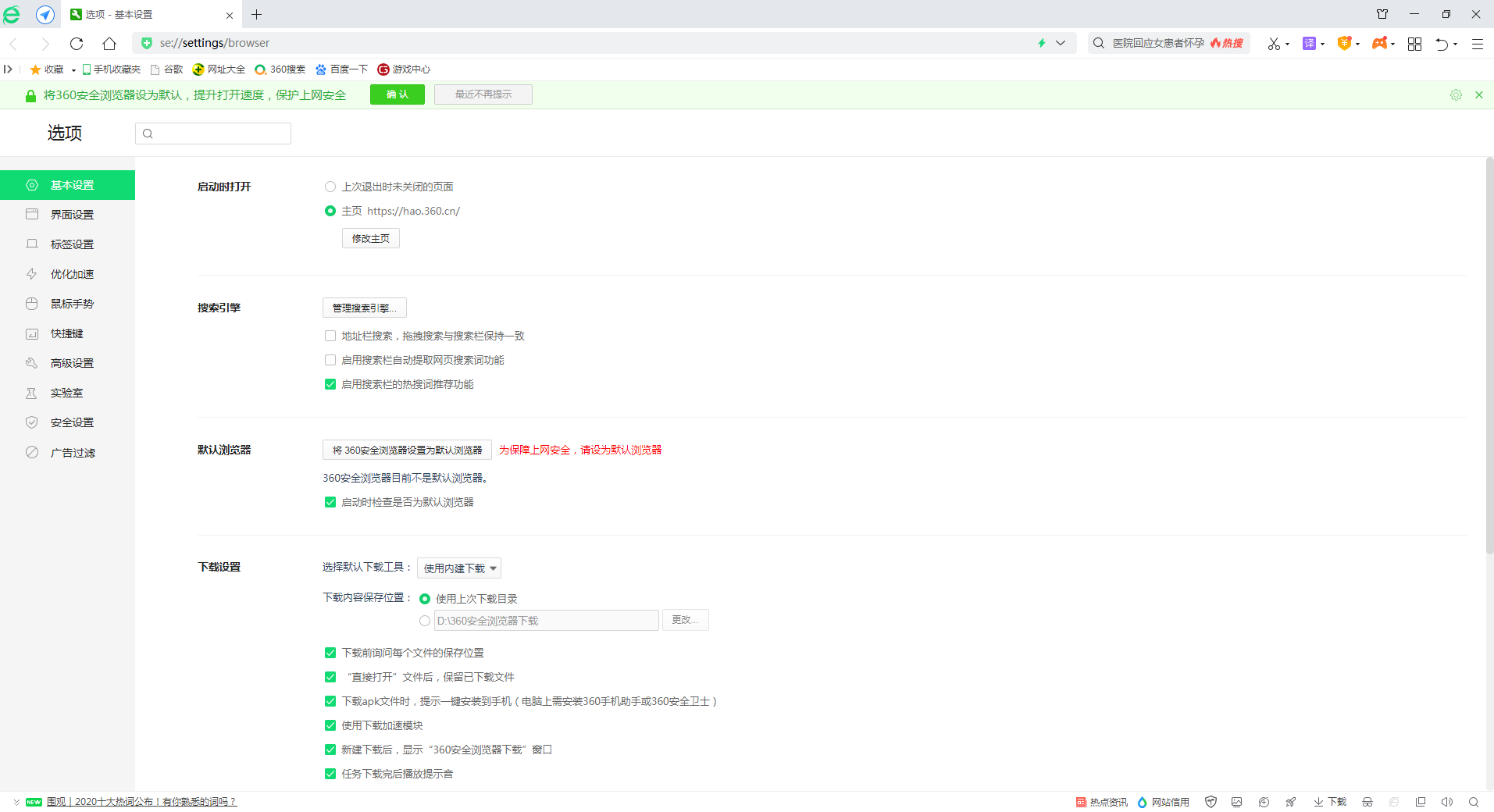The height and width of the screenshot is (812, 1494).
Task: Select 上次退出时未关闭的页面 radio option
Action: pos(330,187)
